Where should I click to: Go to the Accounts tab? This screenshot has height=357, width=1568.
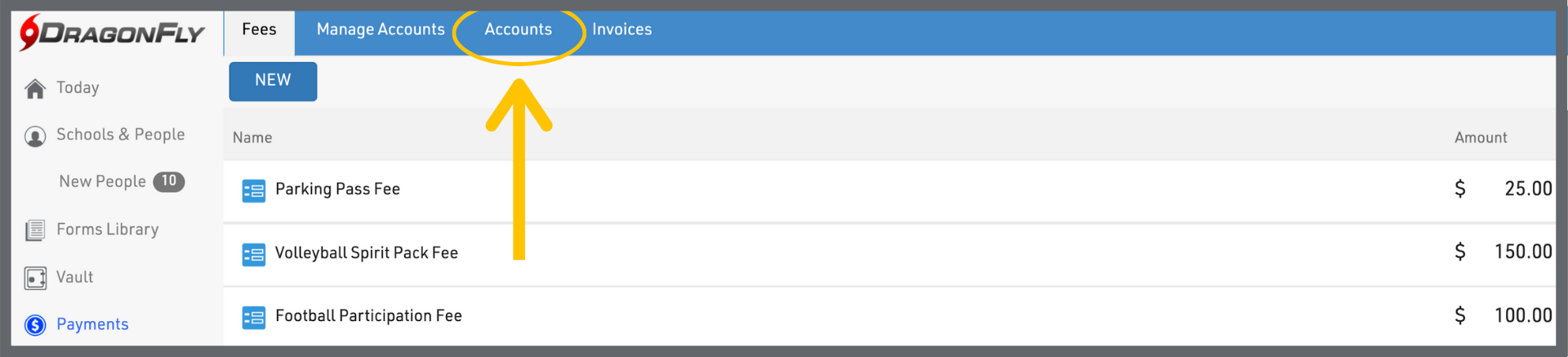pos(518,30)
